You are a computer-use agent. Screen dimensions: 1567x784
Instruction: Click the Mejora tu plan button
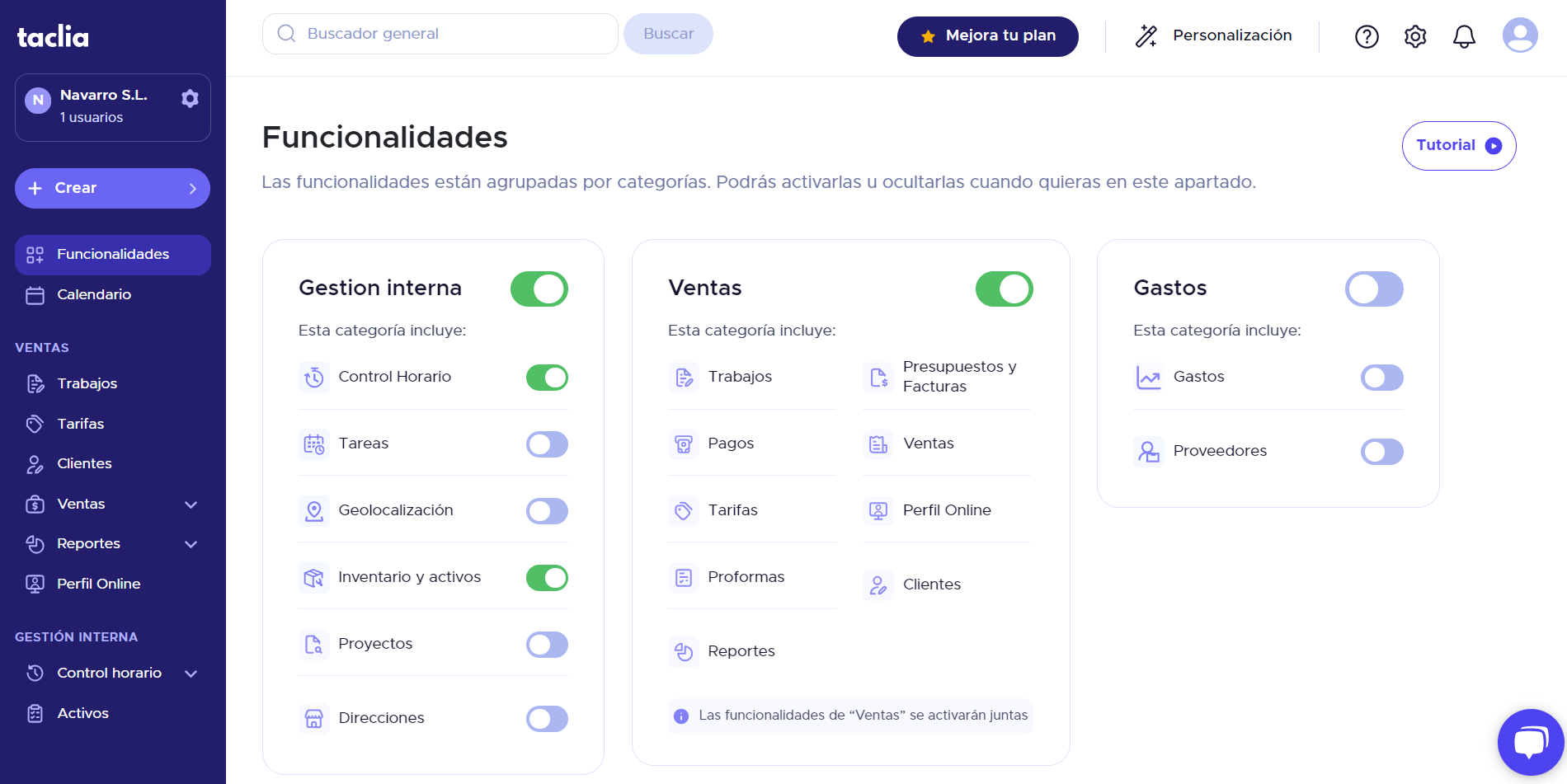tap(987, 36)
